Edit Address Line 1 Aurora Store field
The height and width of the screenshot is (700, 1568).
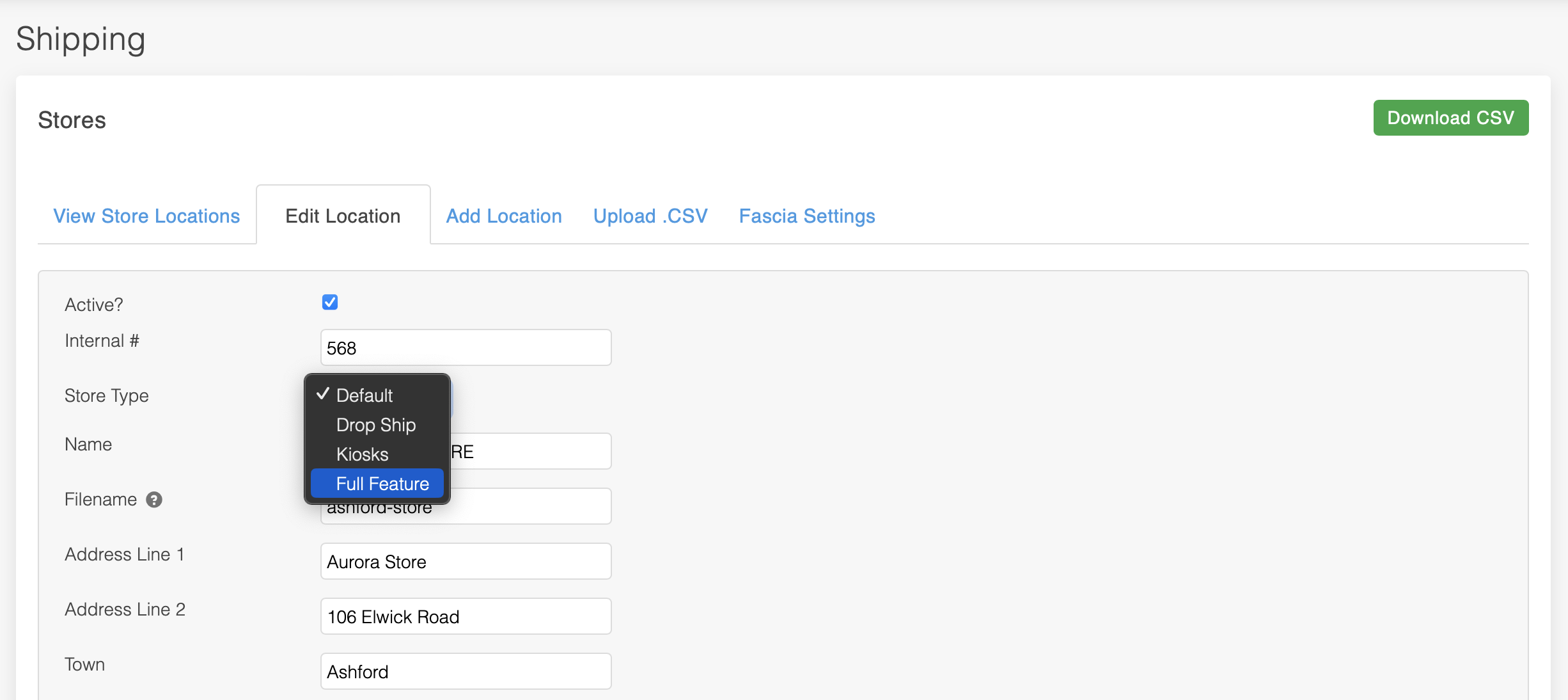466,562
